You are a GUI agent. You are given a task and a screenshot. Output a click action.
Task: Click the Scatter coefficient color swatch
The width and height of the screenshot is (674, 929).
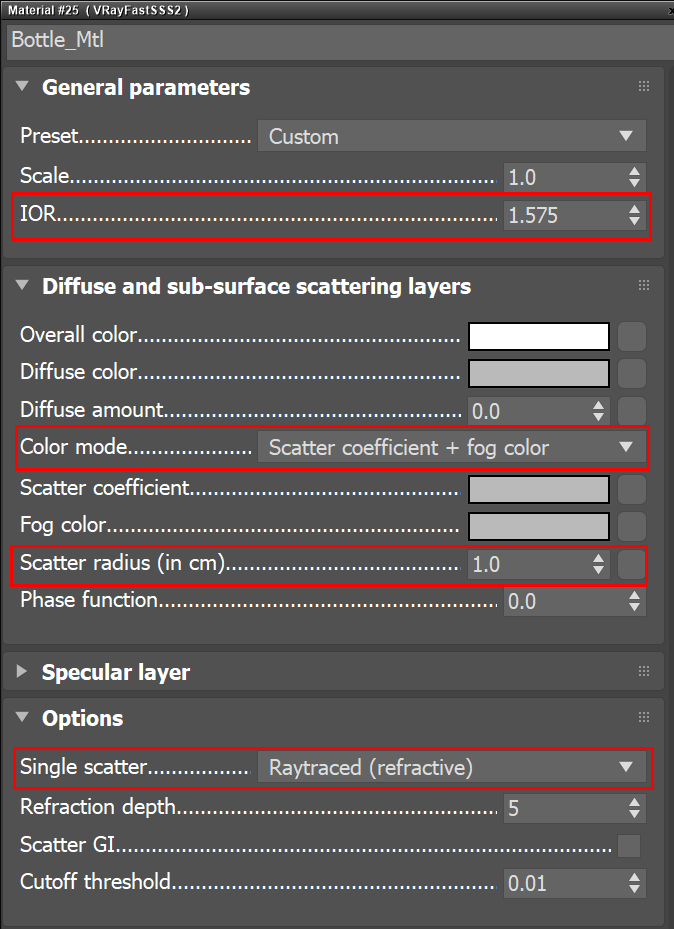pyautogui.click(x=539, y=489)
